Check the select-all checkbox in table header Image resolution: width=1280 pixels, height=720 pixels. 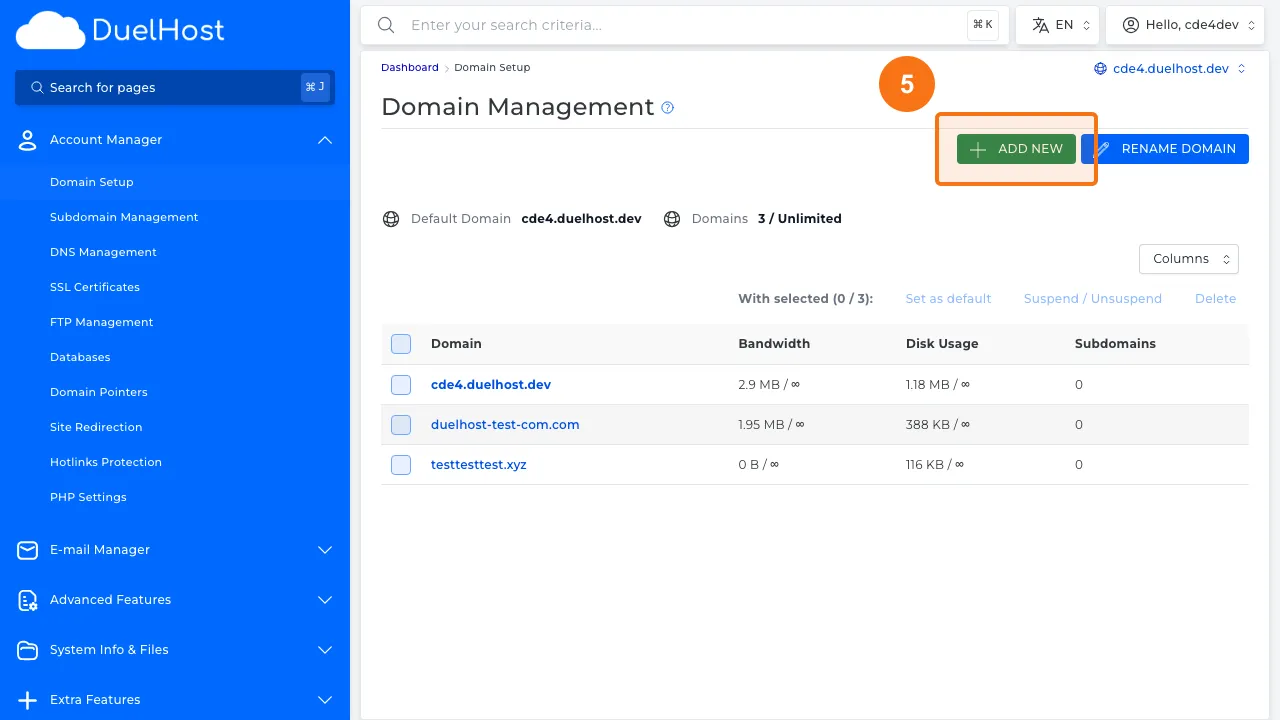400,343
